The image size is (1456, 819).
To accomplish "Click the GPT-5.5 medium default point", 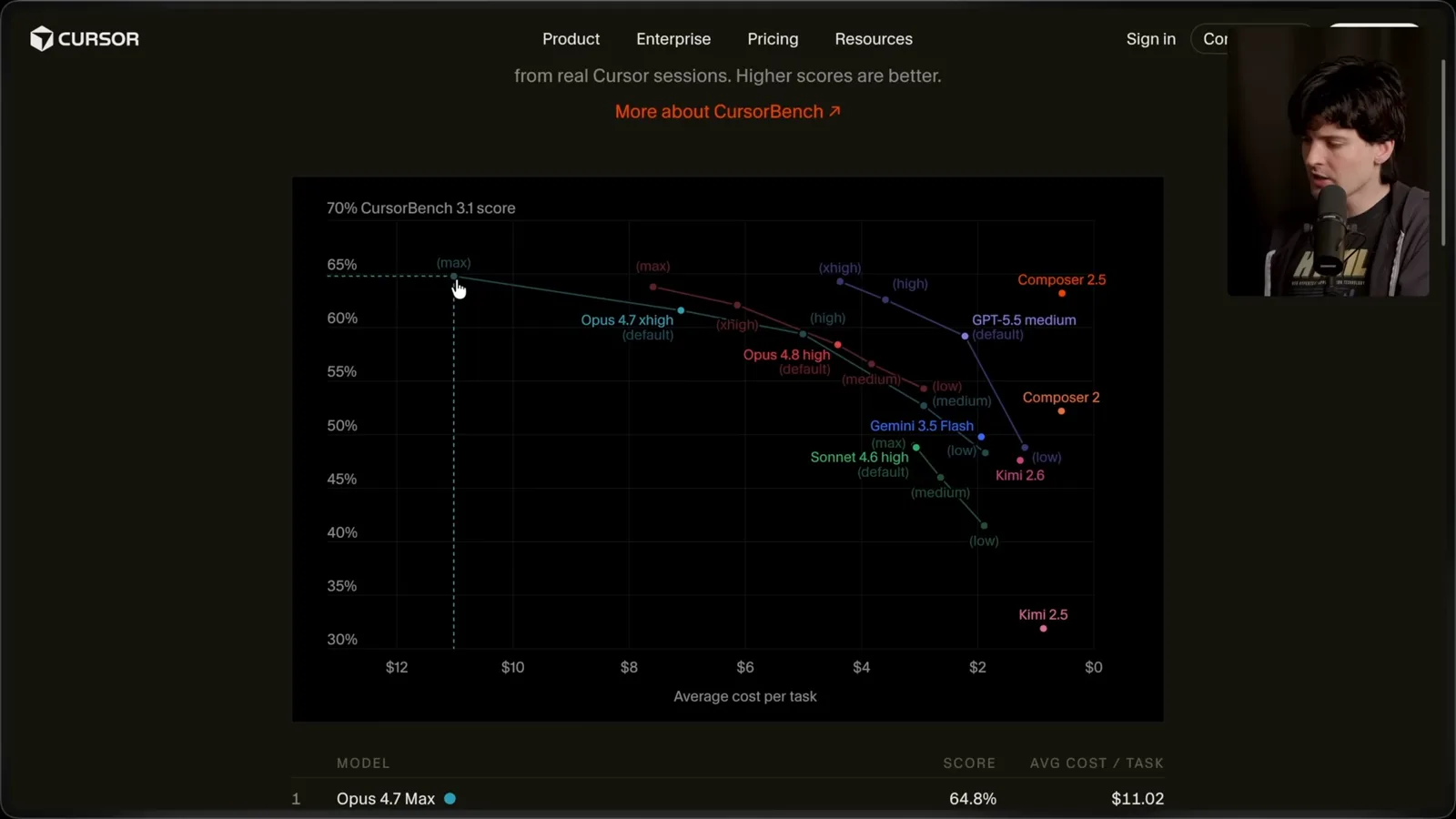I will pos(966,337).
